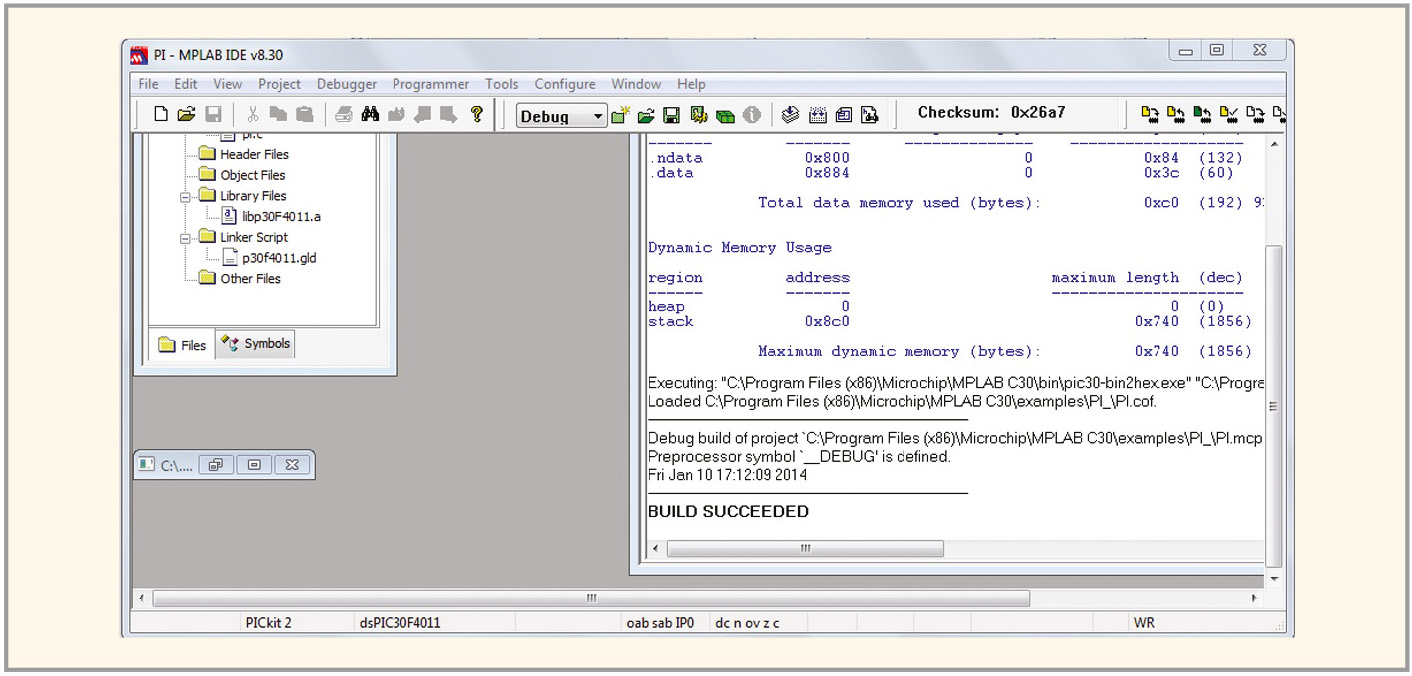
Task: Select libp30F4011.a in the project tree
Action: [x=280, y=217]
